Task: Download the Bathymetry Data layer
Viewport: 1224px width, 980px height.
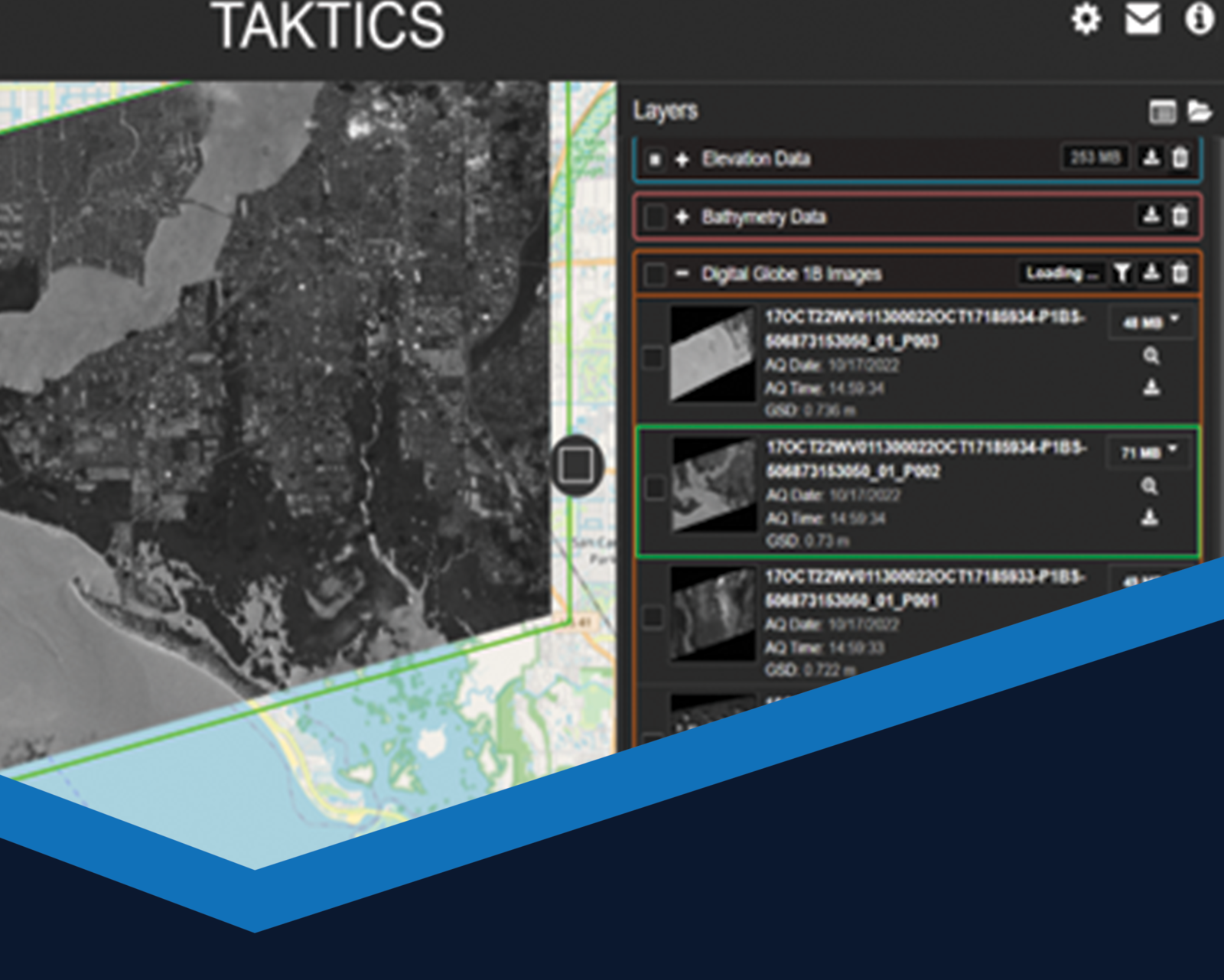Action: point(1151,216)
